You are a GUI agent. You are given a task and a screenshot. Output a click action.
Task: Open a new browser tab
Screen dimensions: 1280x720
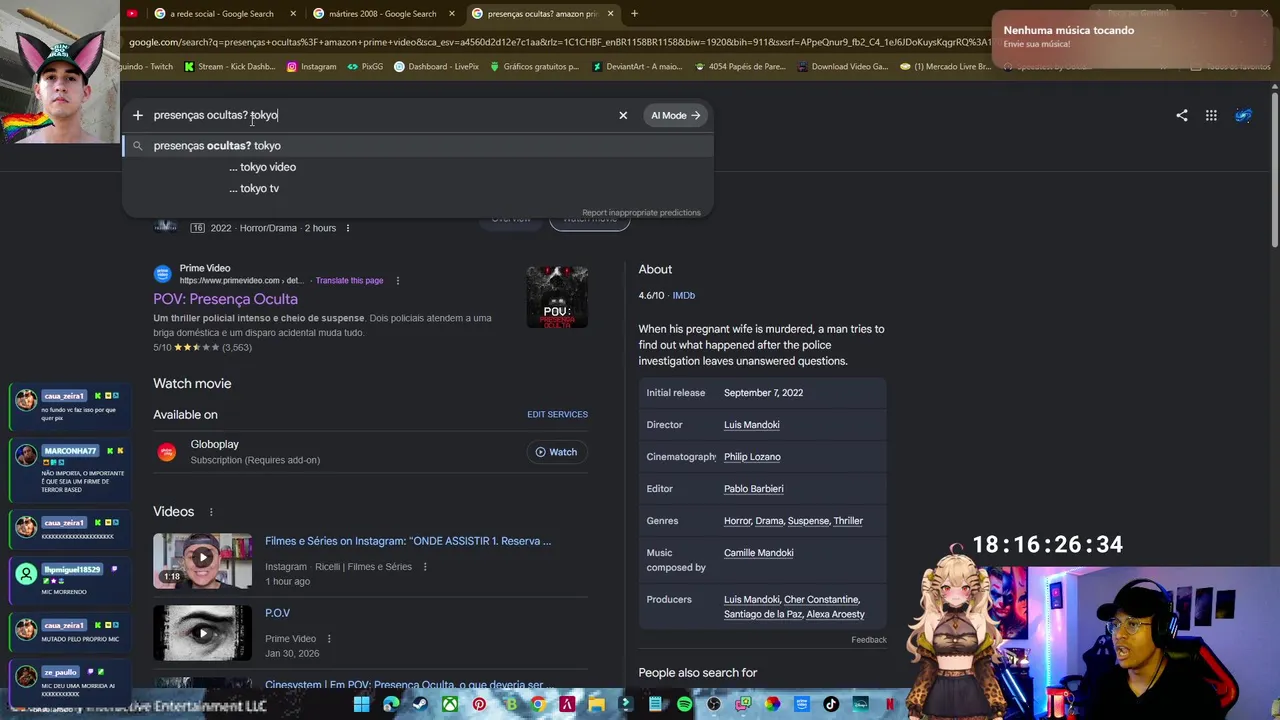[x=634, y=14]
